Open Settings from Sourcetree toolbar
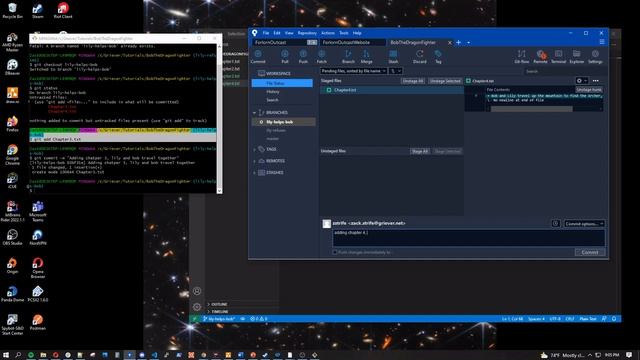Viewport: 640px width, 360px height. coord(595,56)
